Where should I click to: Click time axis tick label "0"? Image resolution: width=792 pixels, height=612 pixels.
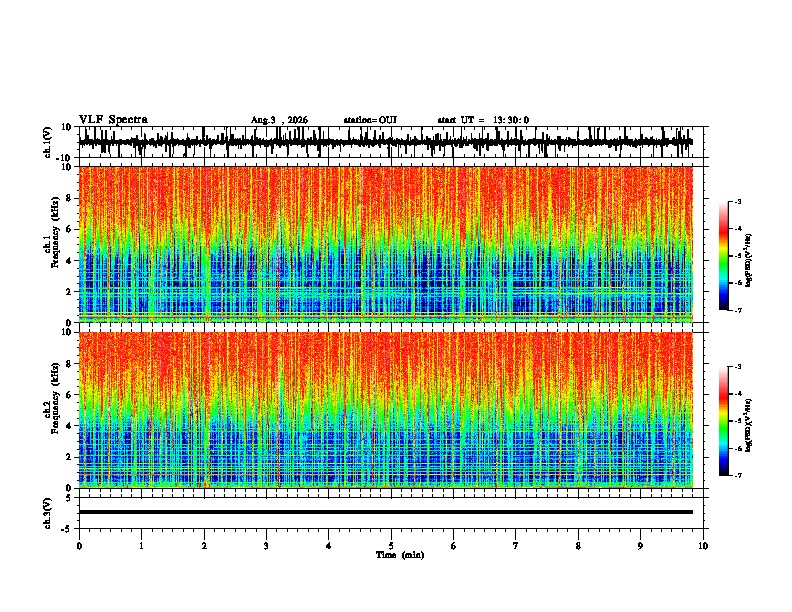[79, 546]
